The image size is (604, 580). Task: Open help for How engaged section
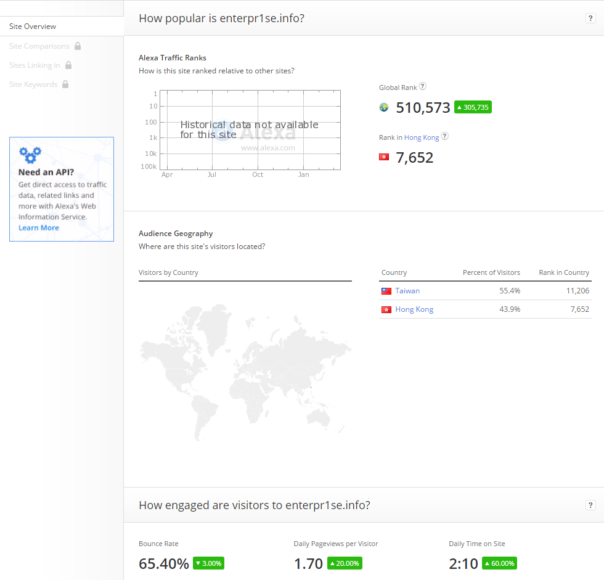(590, 505)
